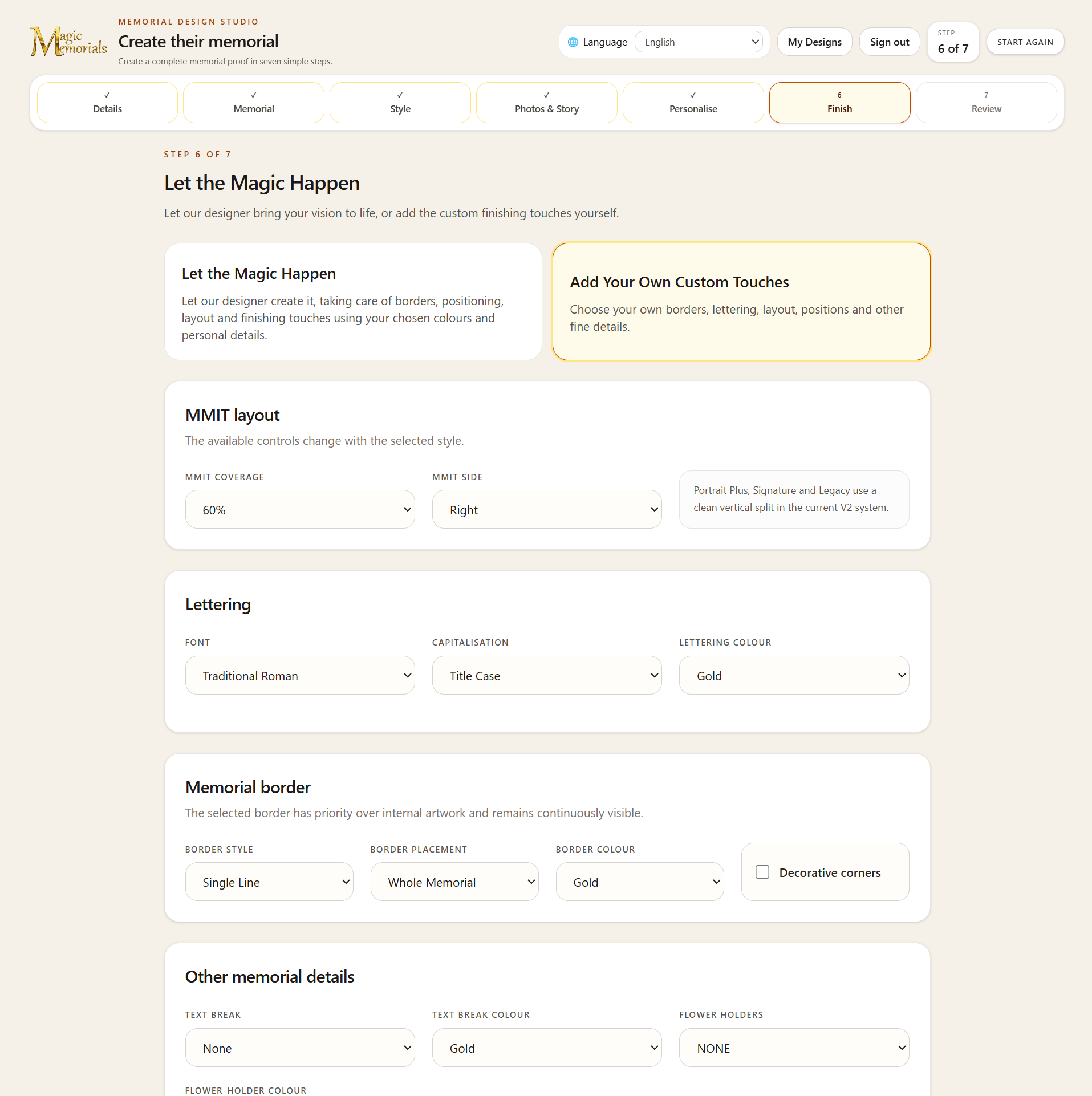Open My Designs
Viewport: 1092px width, 1096px height.
814,42
